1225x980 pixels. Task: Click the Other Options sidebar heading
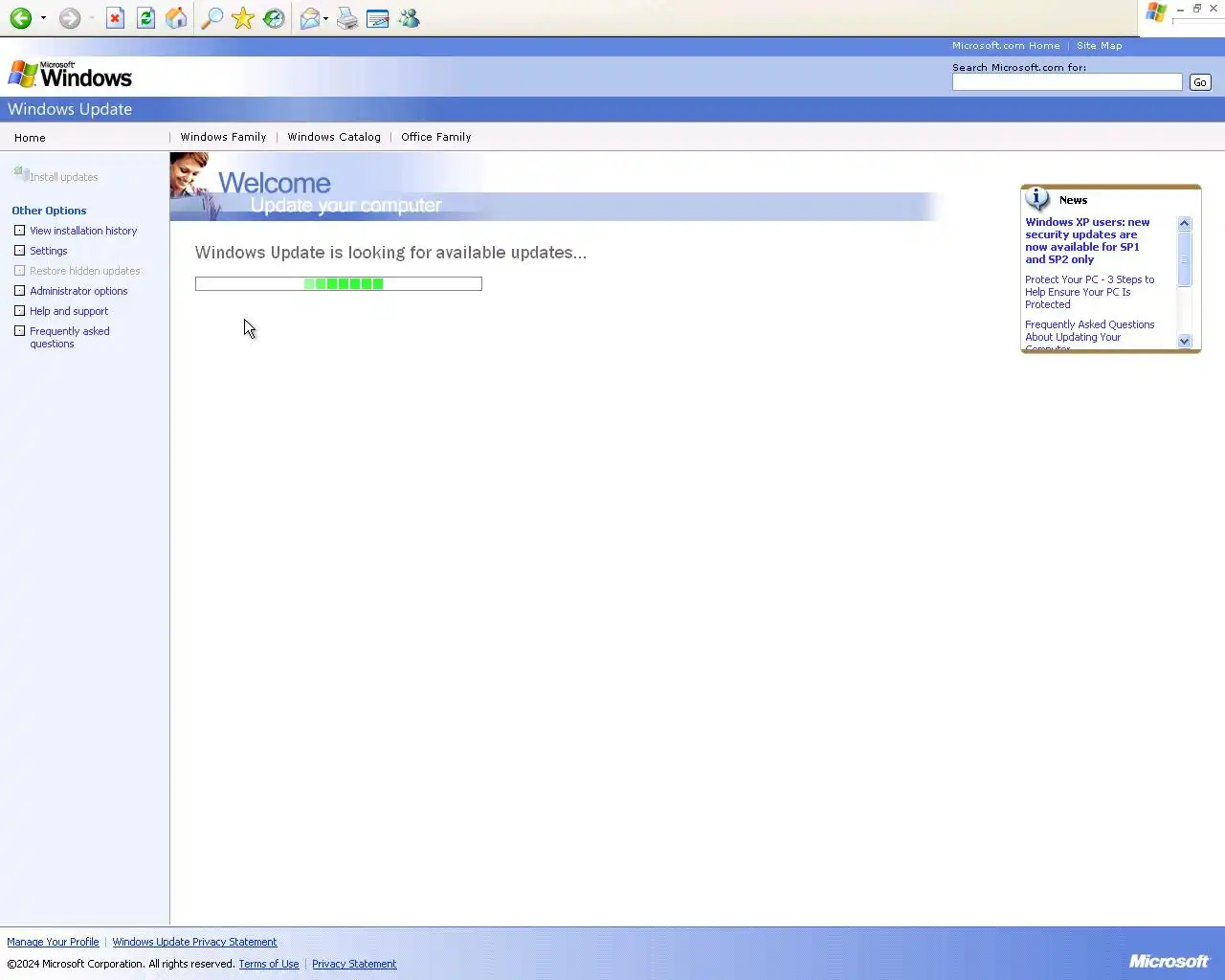point(49,211)
